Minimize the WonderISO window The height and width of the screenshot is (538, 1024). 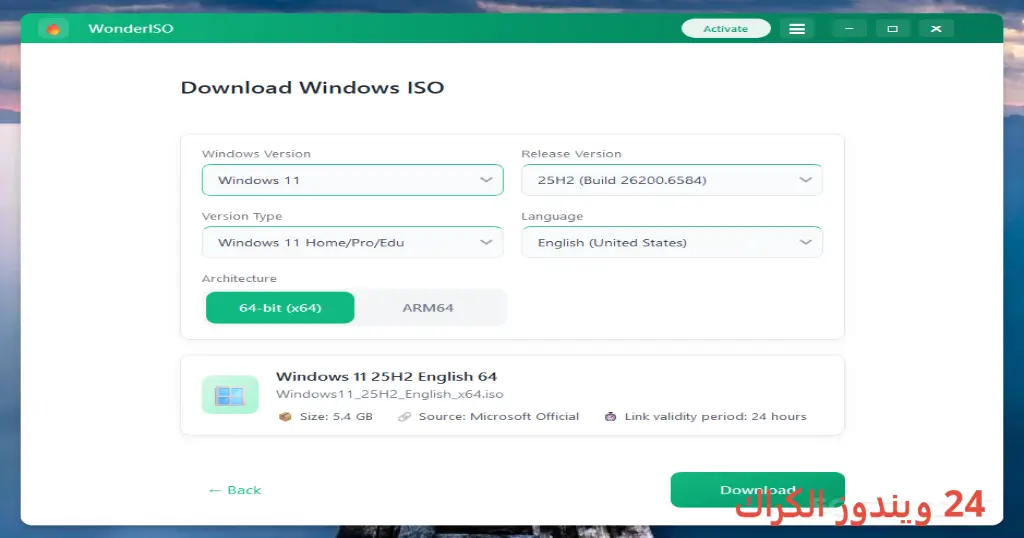pyautogui.click(x=849, y=29)
